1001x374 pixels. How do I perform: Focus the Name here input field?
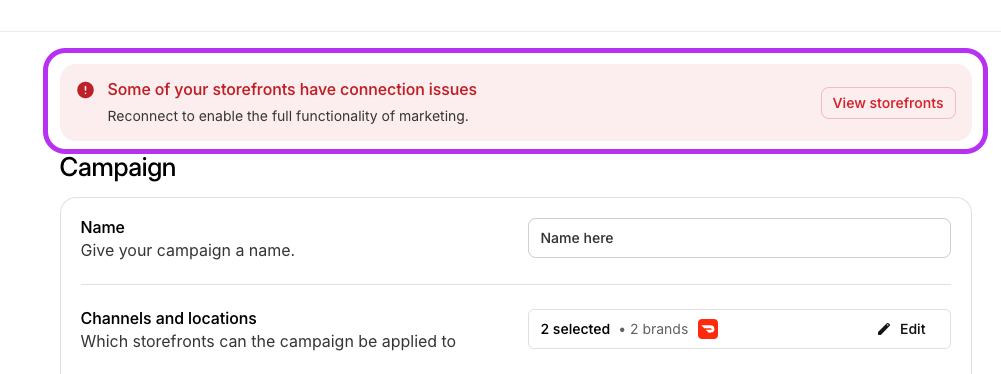click(739, 238)
